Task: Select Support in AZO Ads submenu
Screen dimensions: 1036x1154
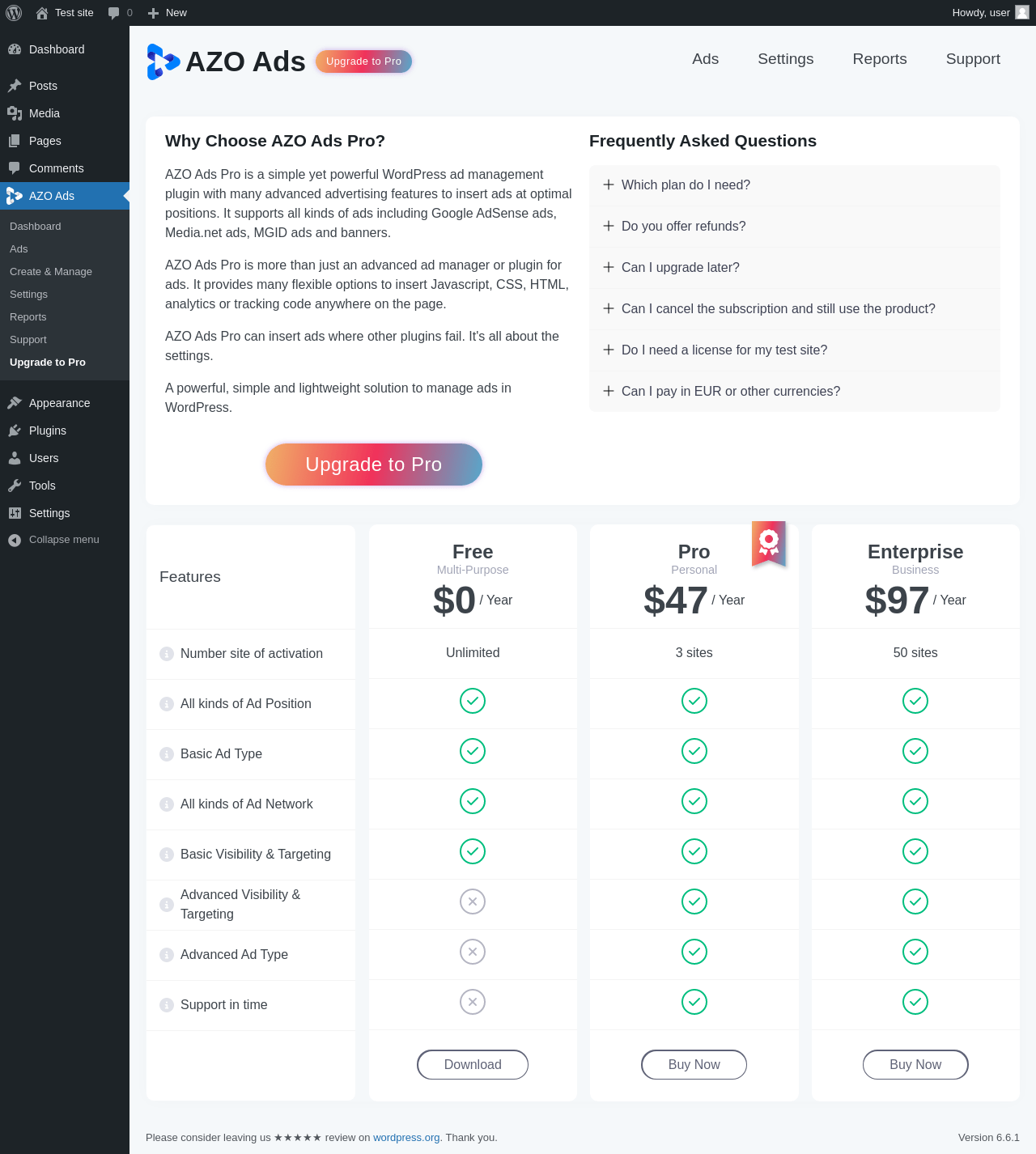Action: pos(65,340)
